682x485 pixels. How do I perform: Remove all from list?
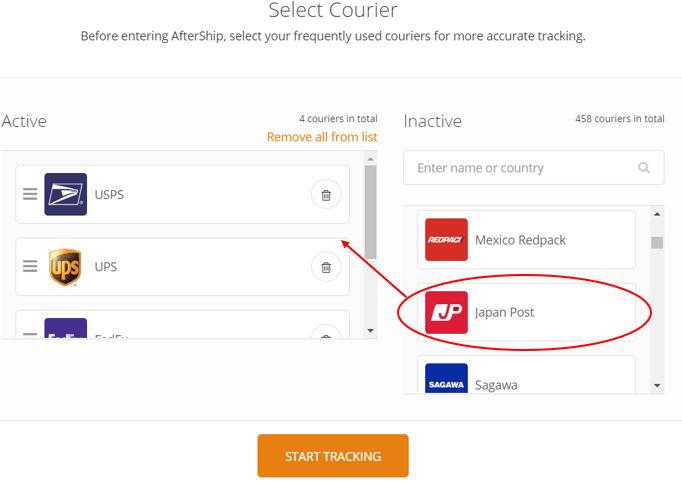[x=322, y=137]
